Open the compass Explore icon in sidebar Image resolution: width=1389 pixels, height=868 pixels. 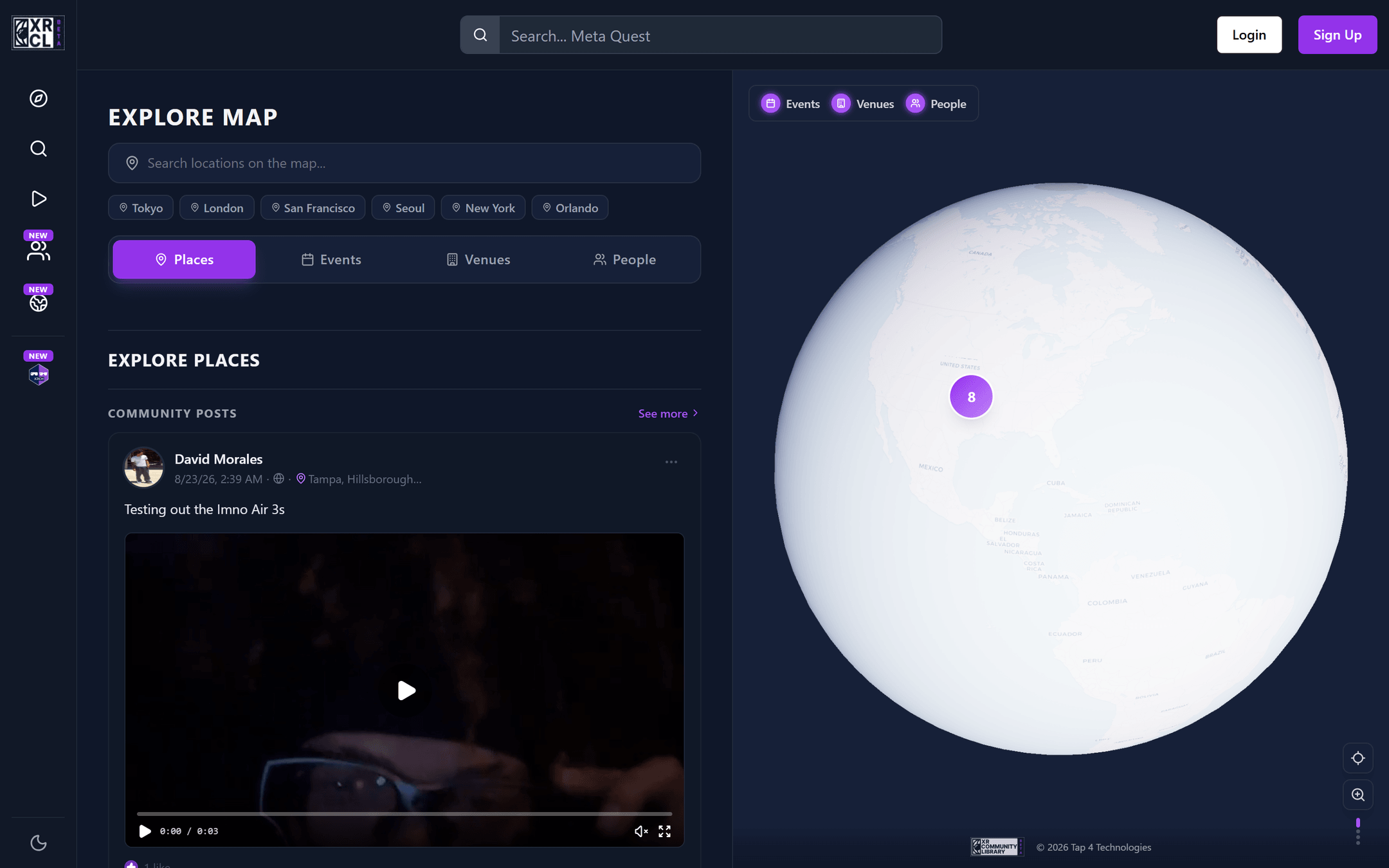pos(39,98)
